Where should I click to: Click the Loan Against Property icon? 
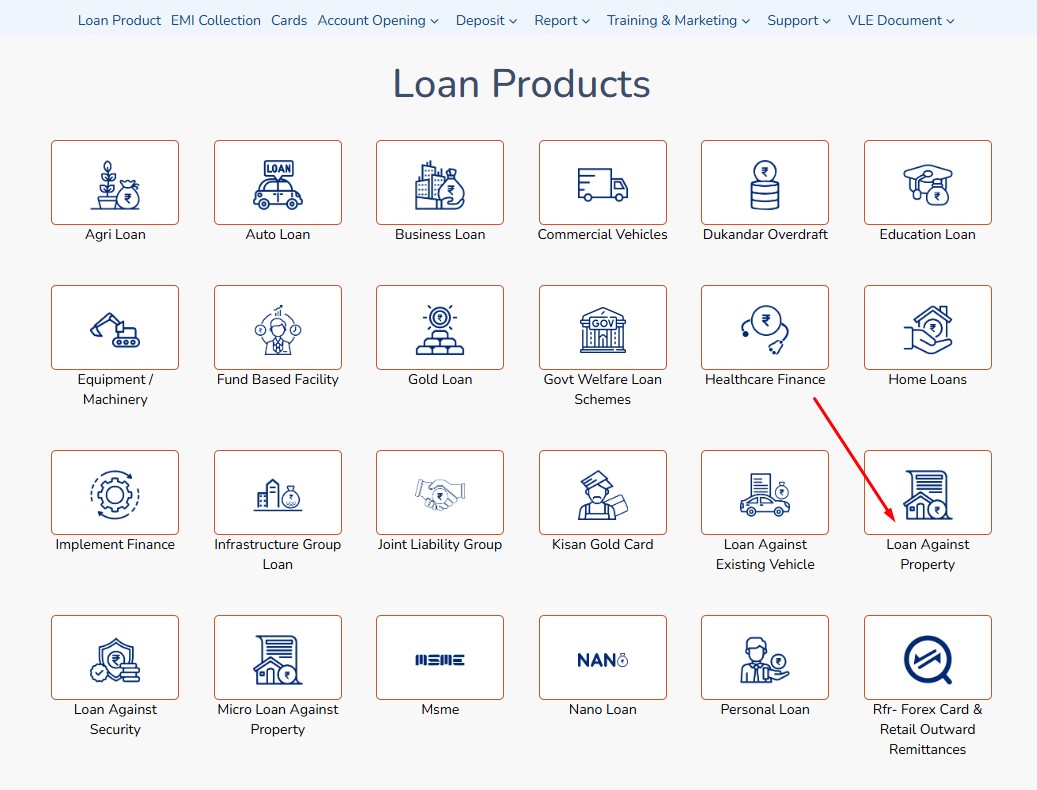click(927, 493)
